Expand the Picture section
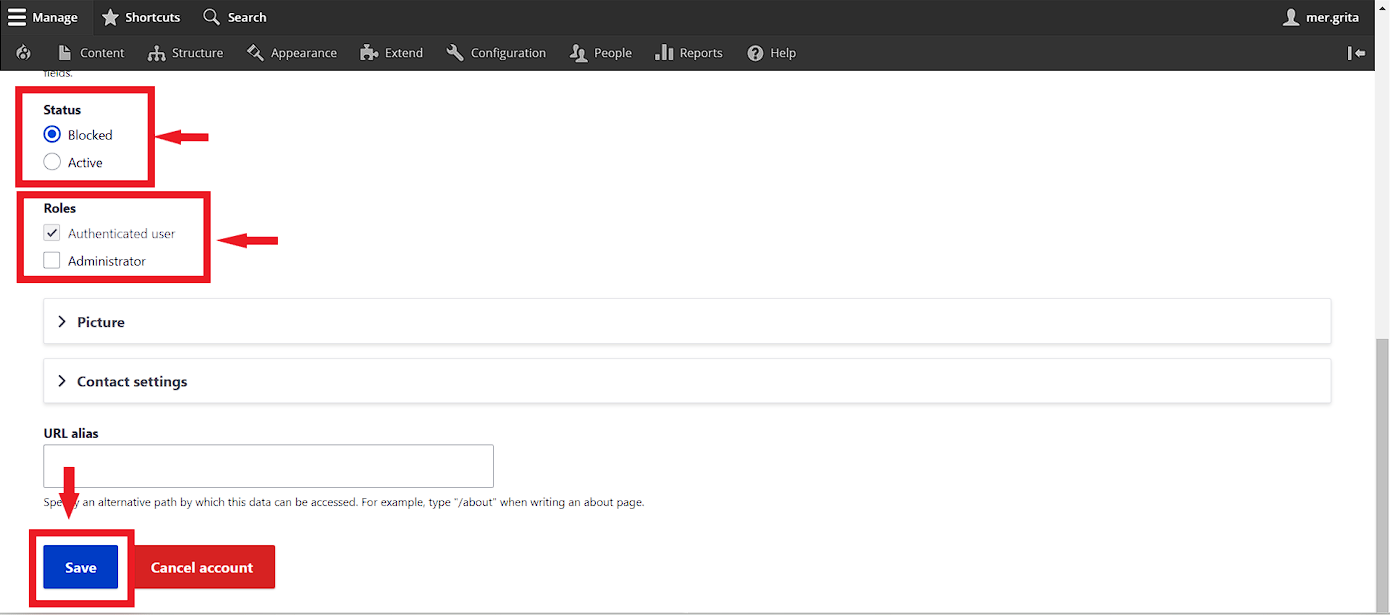 tap(100, 322)
